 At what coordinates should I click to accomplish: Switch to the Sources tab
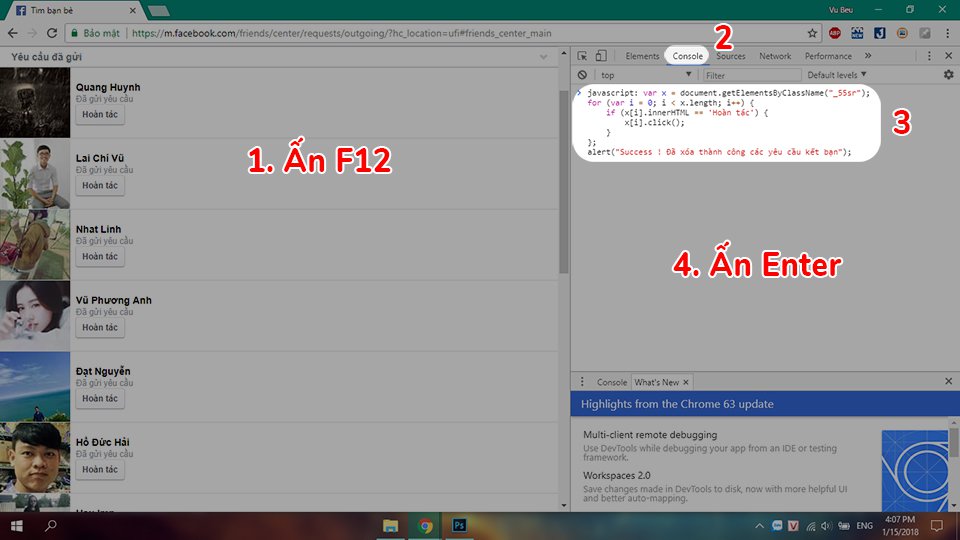[x=731, y=56]
